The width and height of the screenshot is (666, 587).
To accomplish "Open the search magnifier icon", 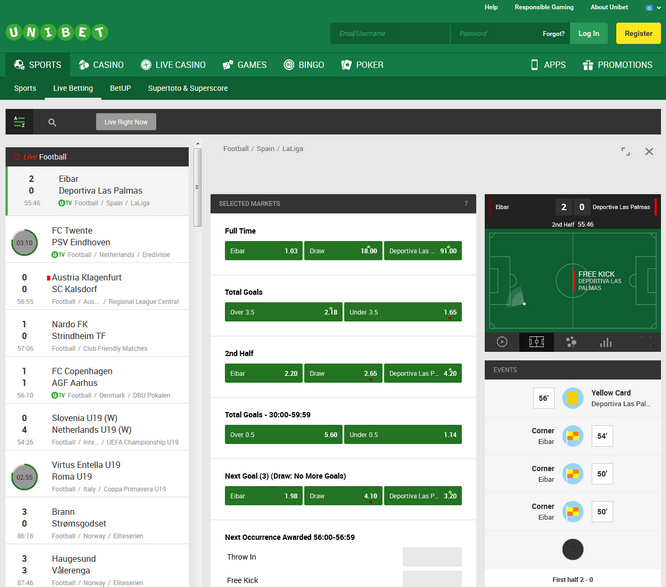I will click(52, 122).
